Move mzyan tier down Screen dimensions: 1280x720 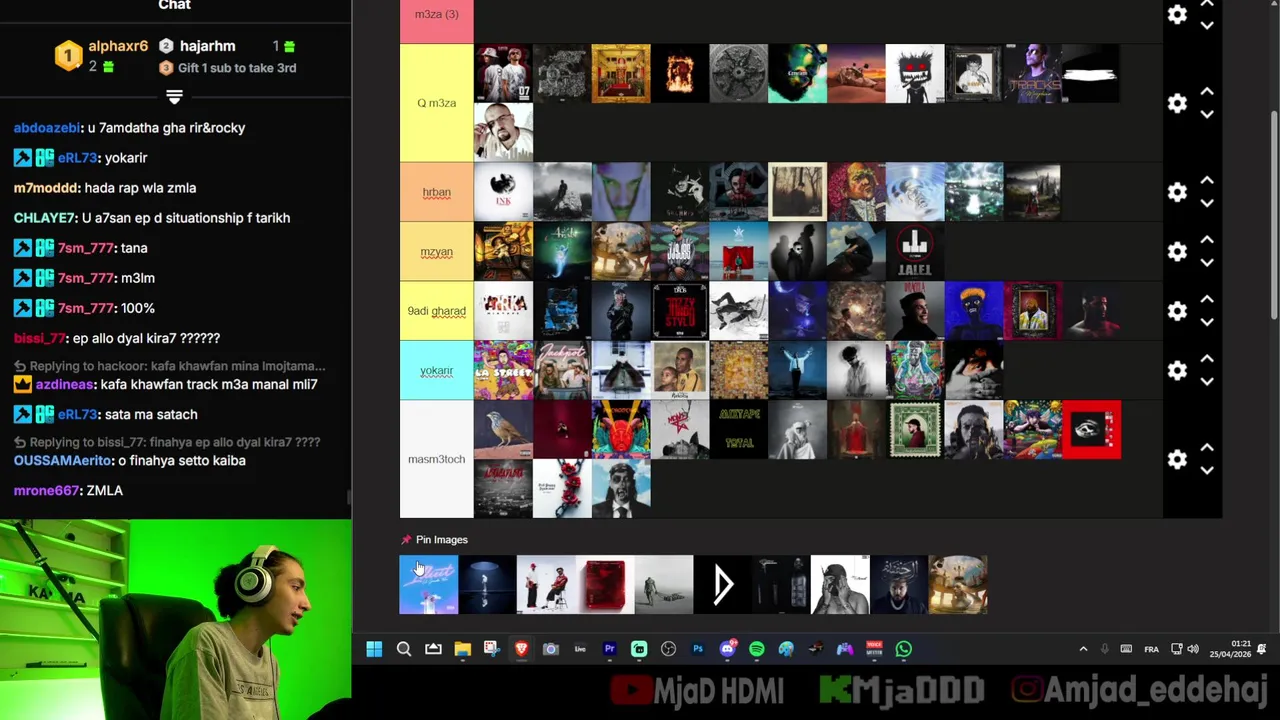[x=1207, y=262]
